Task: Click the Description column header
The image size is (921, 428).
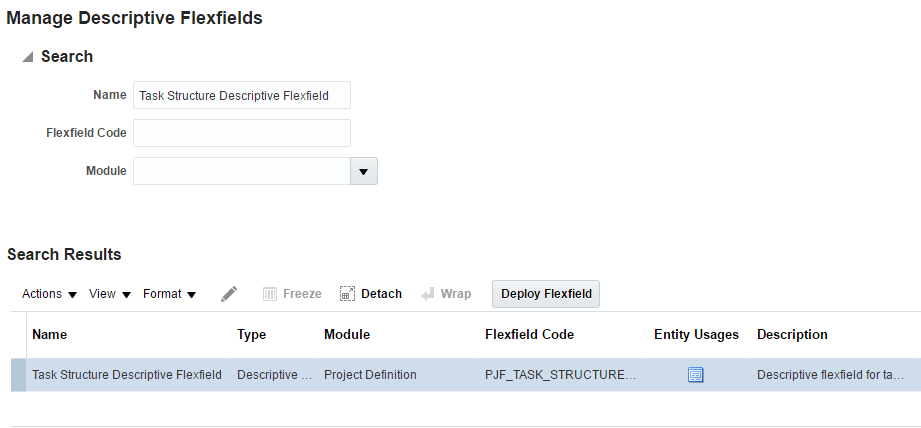Action: pyautogui.click(x=792, y=335)
